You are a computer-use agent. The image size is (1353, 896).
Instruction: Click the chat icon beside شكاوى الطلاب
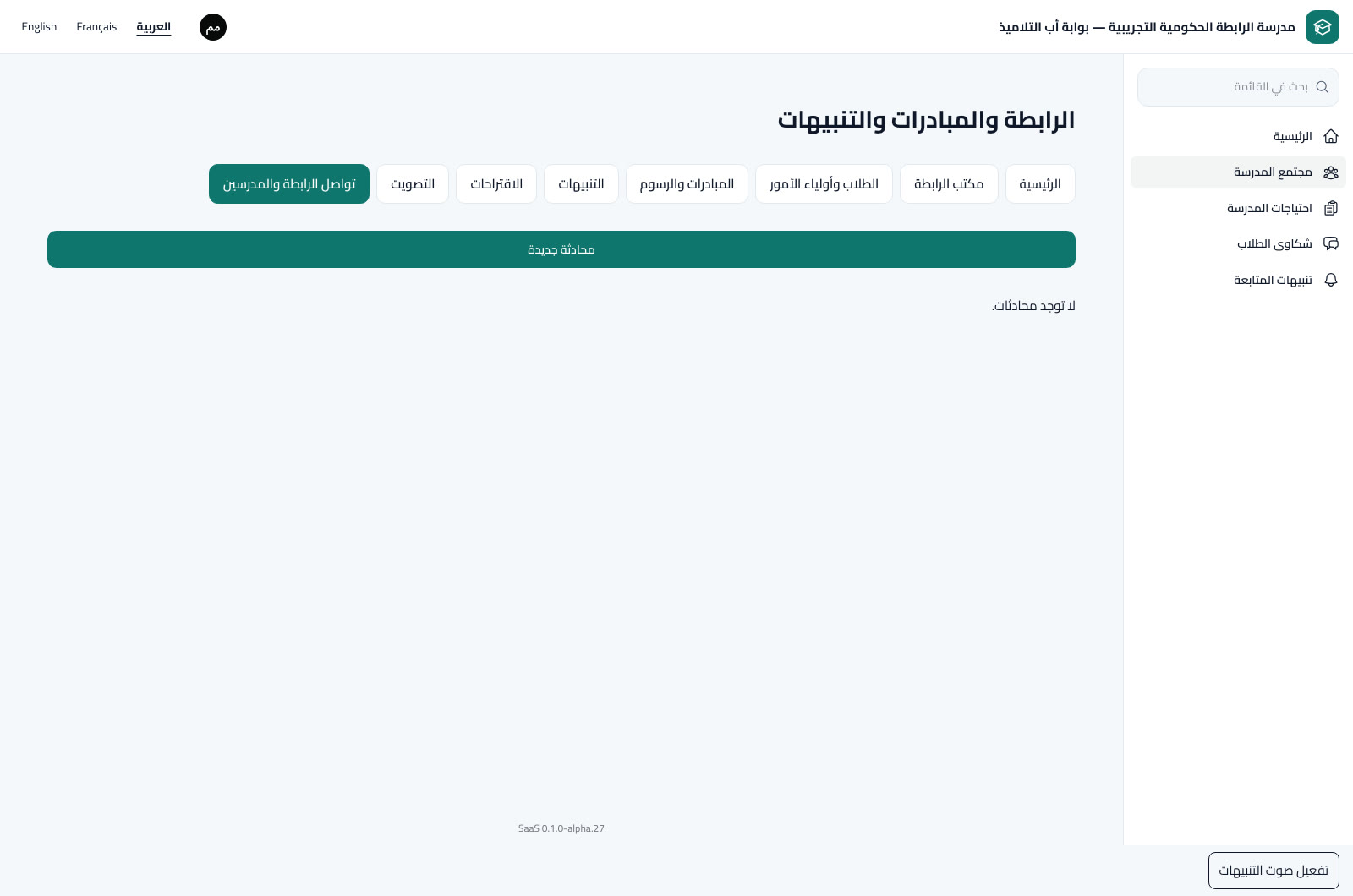point(1331,244)
